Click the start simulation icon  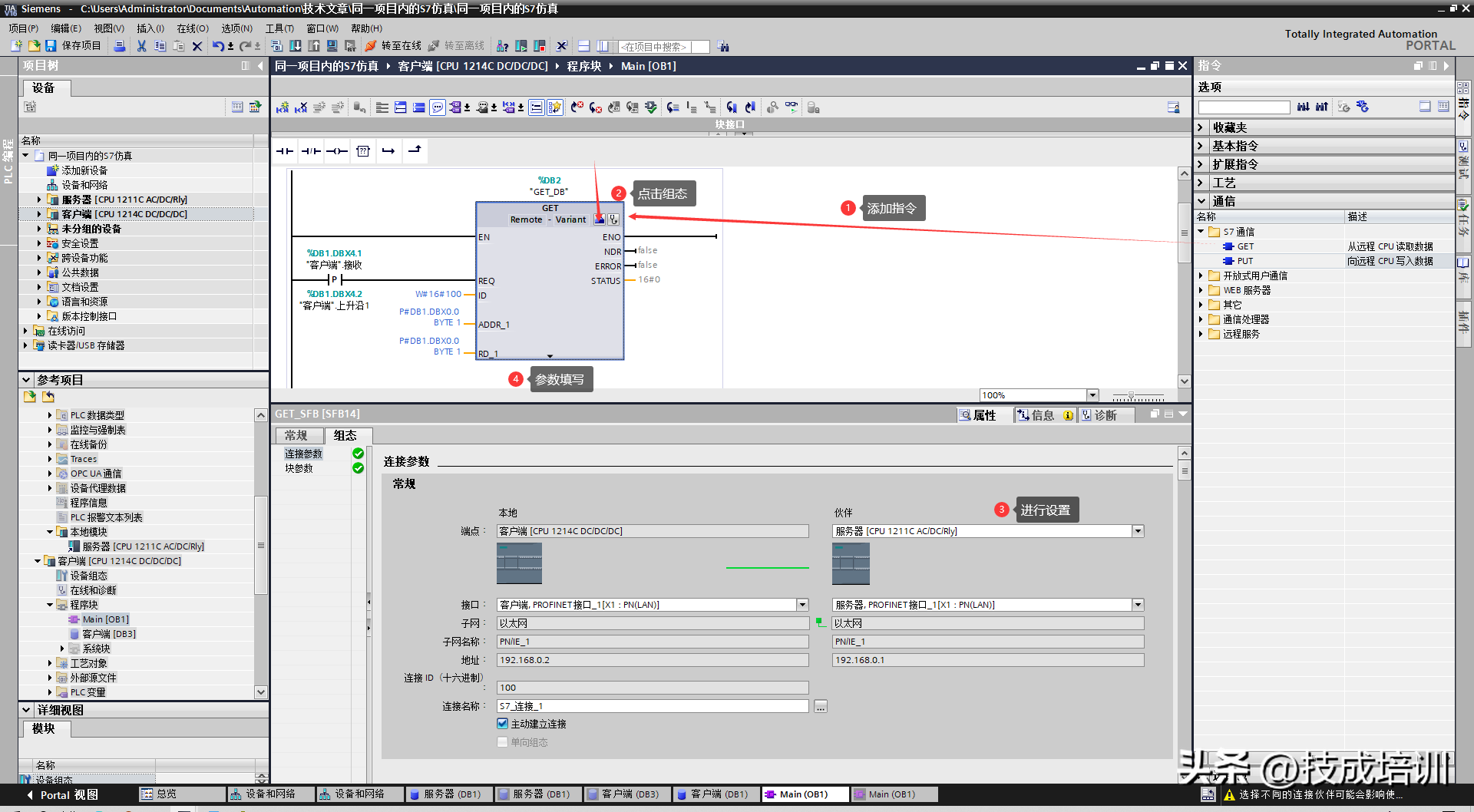tap(332, 46)
